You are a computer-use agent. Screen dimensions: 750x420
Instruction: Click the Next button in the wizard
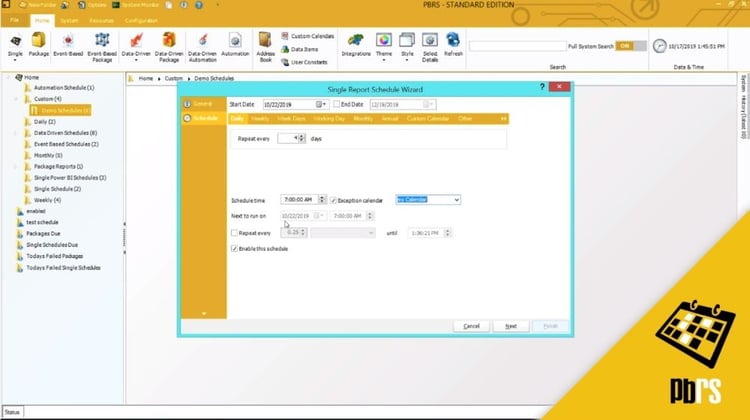(x=511, y=326)
